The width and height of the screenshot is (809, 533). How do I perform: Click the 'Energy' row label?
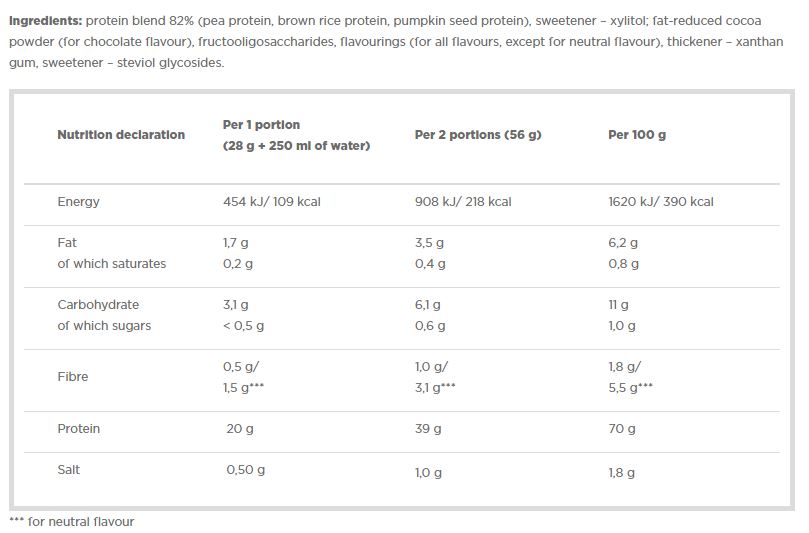coord(79,202)
